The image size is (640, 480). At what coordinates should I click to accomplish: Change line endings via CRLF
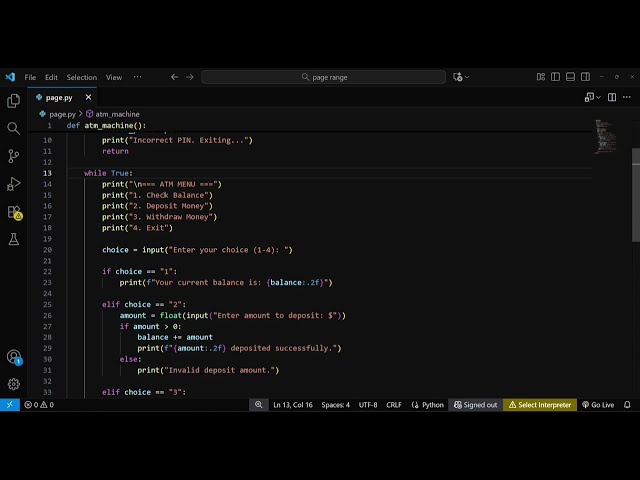coord(394,404)
